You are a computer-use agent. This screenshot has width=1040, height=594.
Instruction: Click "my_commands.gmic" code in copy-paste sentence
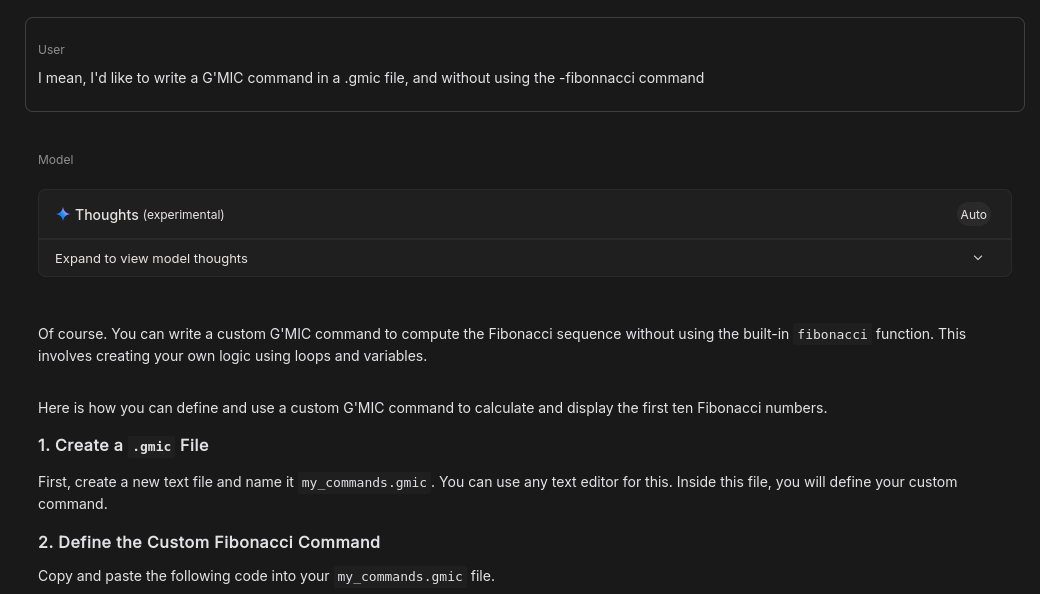[400, 577]
